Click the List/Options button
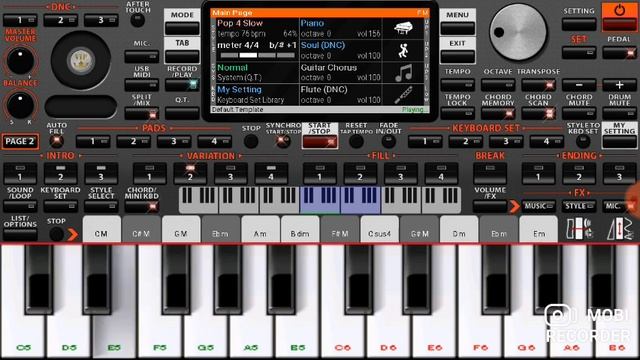 20,235
